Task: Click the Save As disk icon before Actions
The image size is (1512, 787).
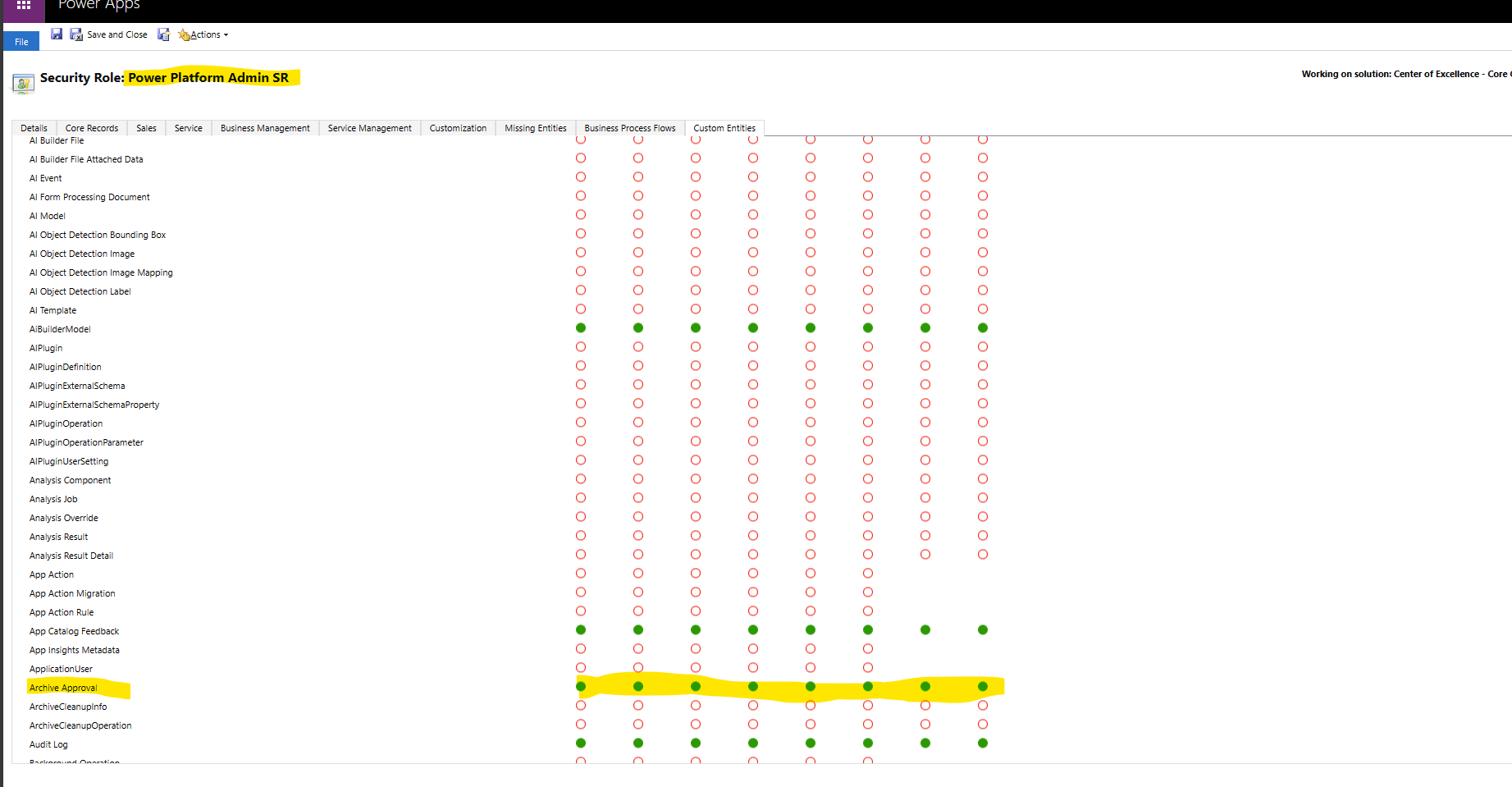Action: point(164,34)
